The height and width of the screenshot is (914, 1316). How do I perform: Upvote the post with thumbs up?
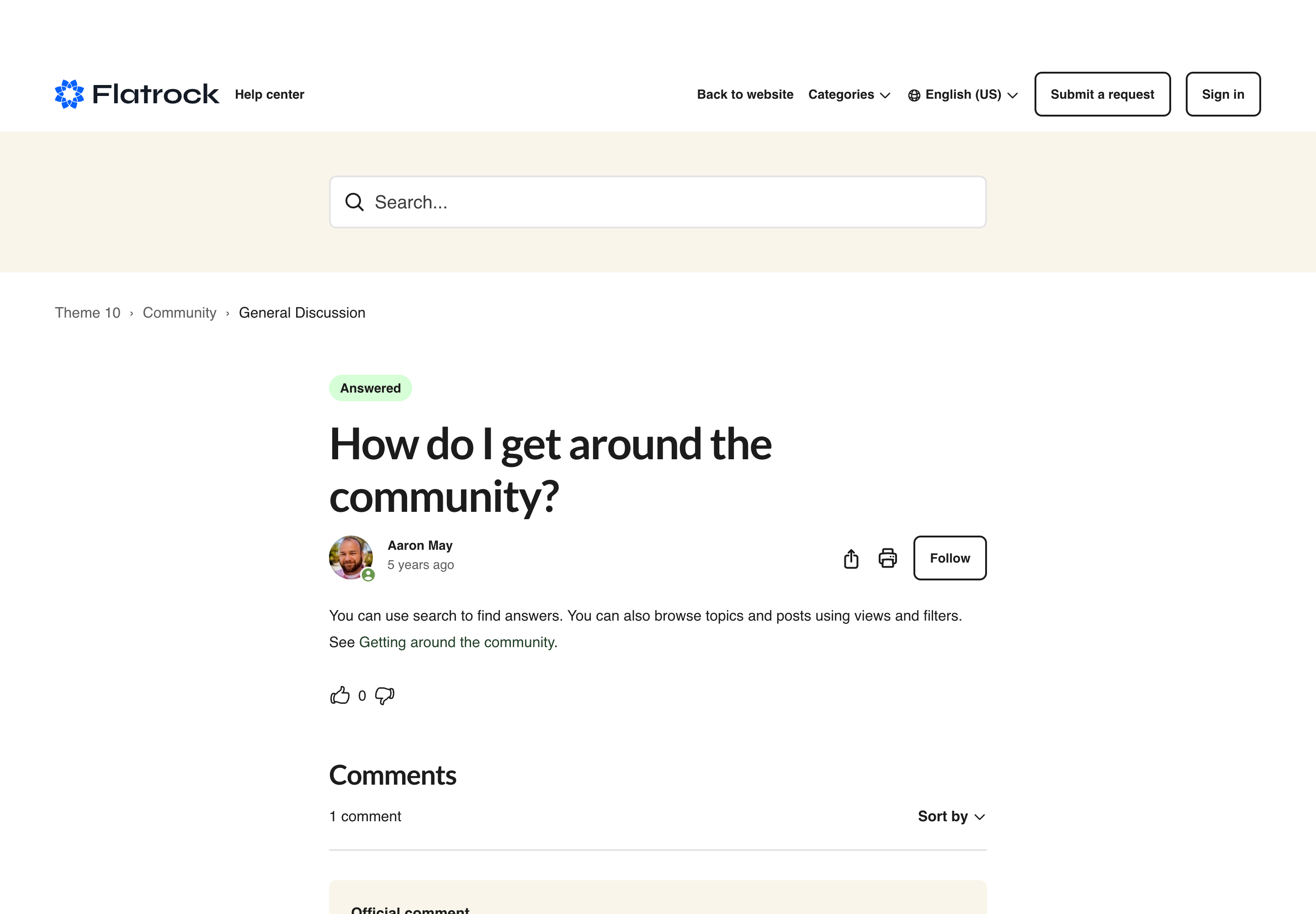340,695
